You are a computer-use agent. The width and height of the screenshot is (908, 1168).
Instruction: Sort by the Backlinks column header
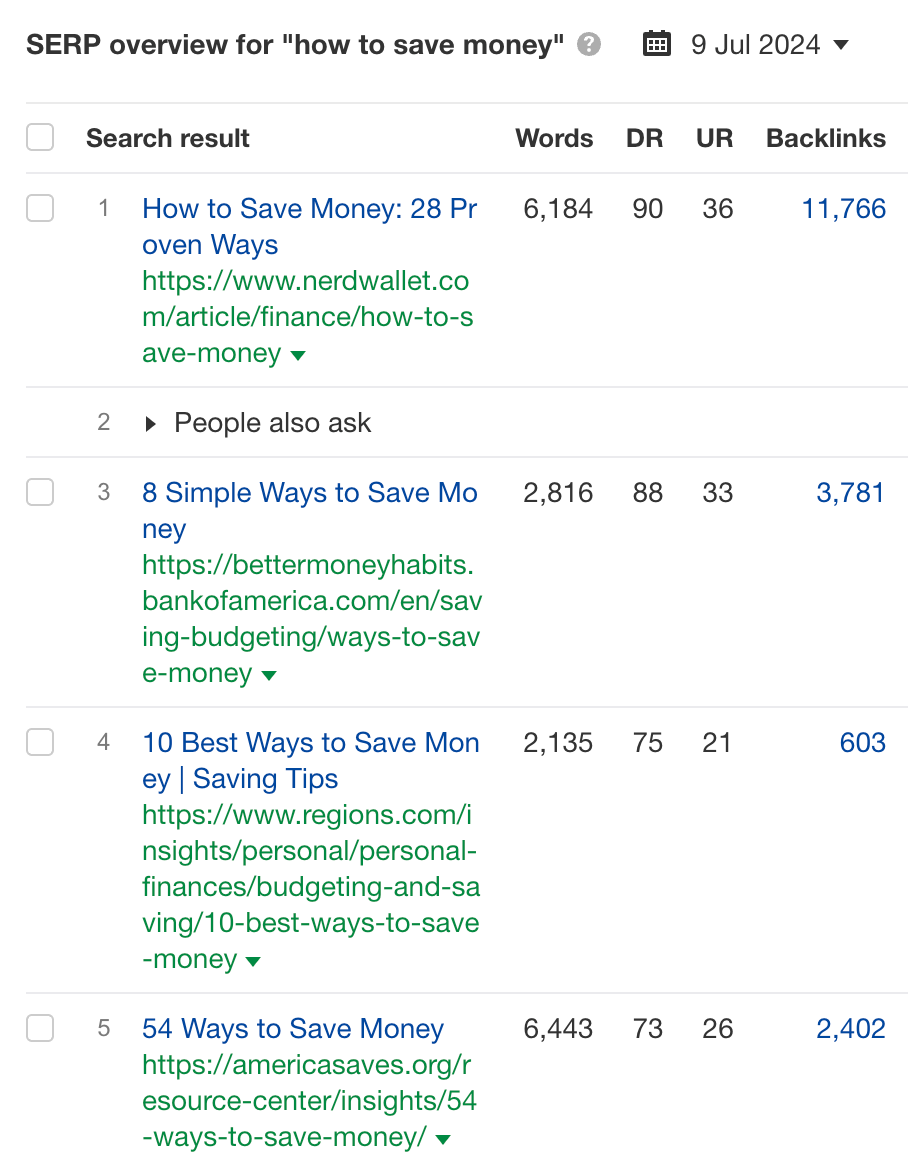[825, 138]
